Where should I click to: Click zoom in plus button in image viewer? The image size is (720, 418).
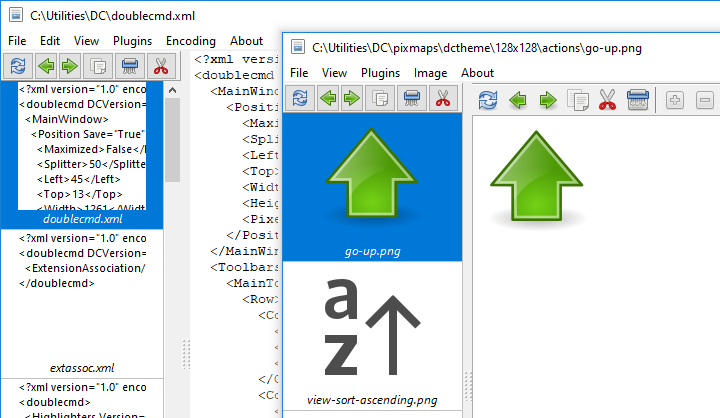click(x=675, y=100)
